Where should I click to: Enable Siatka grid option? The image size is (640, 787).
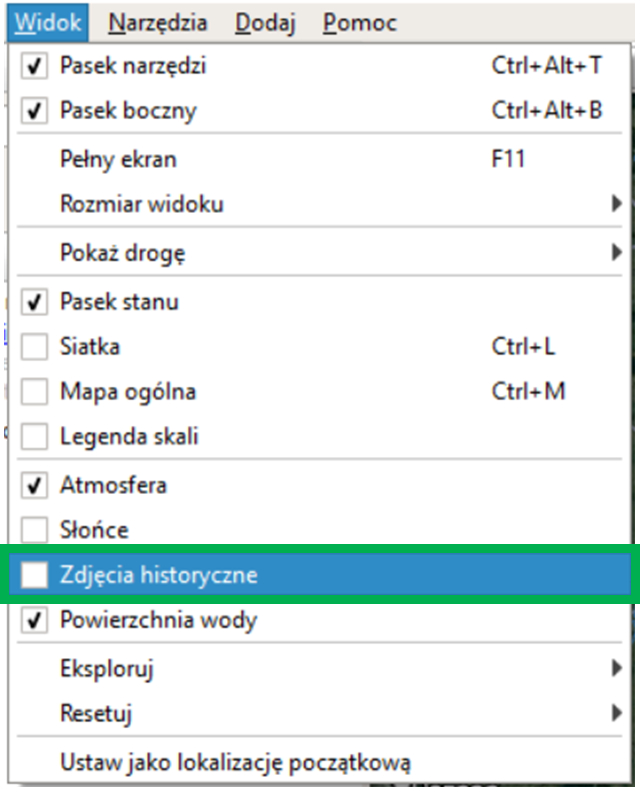tap(35, 347)
